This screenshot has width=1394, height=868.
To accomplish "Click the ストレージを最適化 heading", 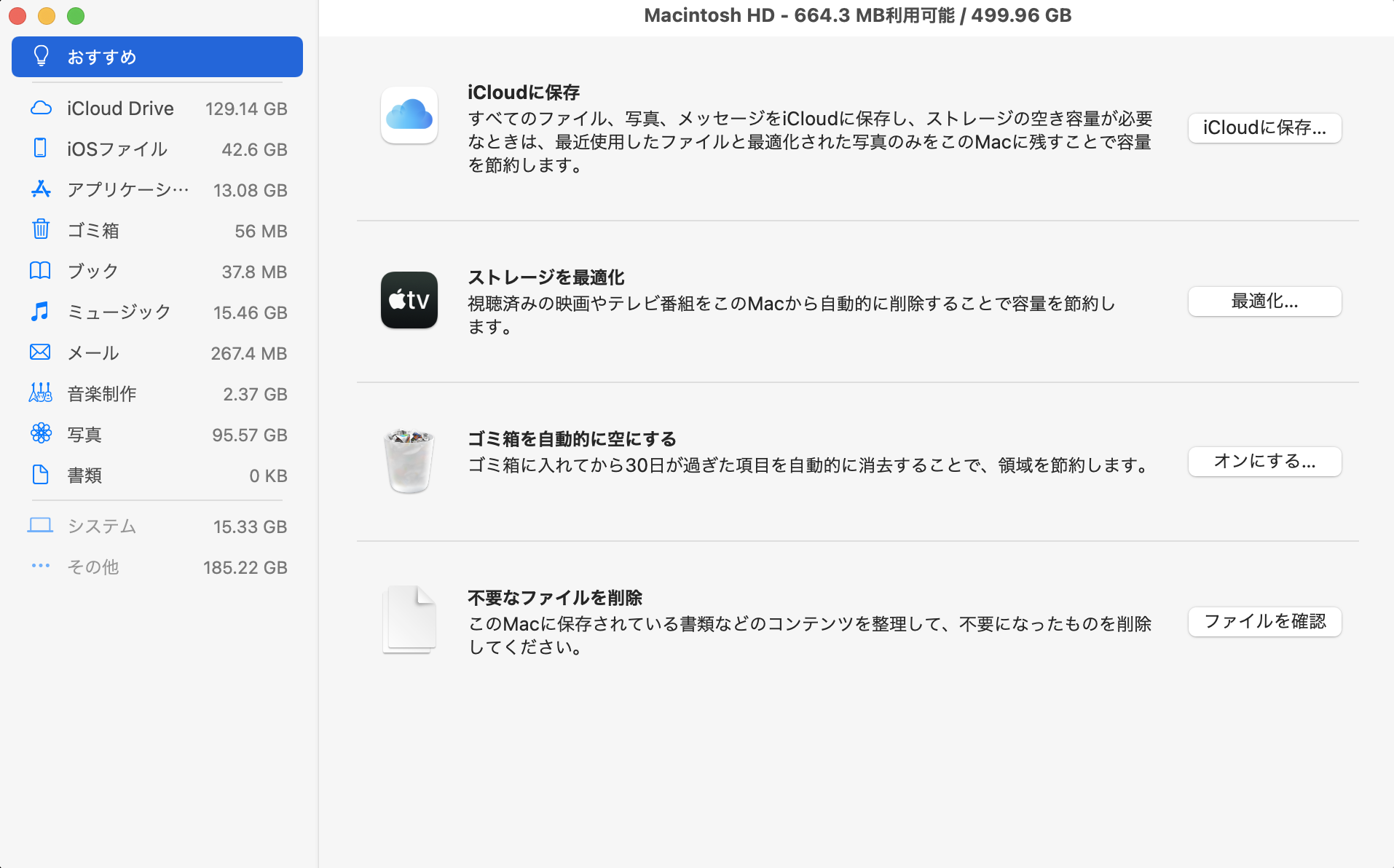I will (x=546, y=277).
